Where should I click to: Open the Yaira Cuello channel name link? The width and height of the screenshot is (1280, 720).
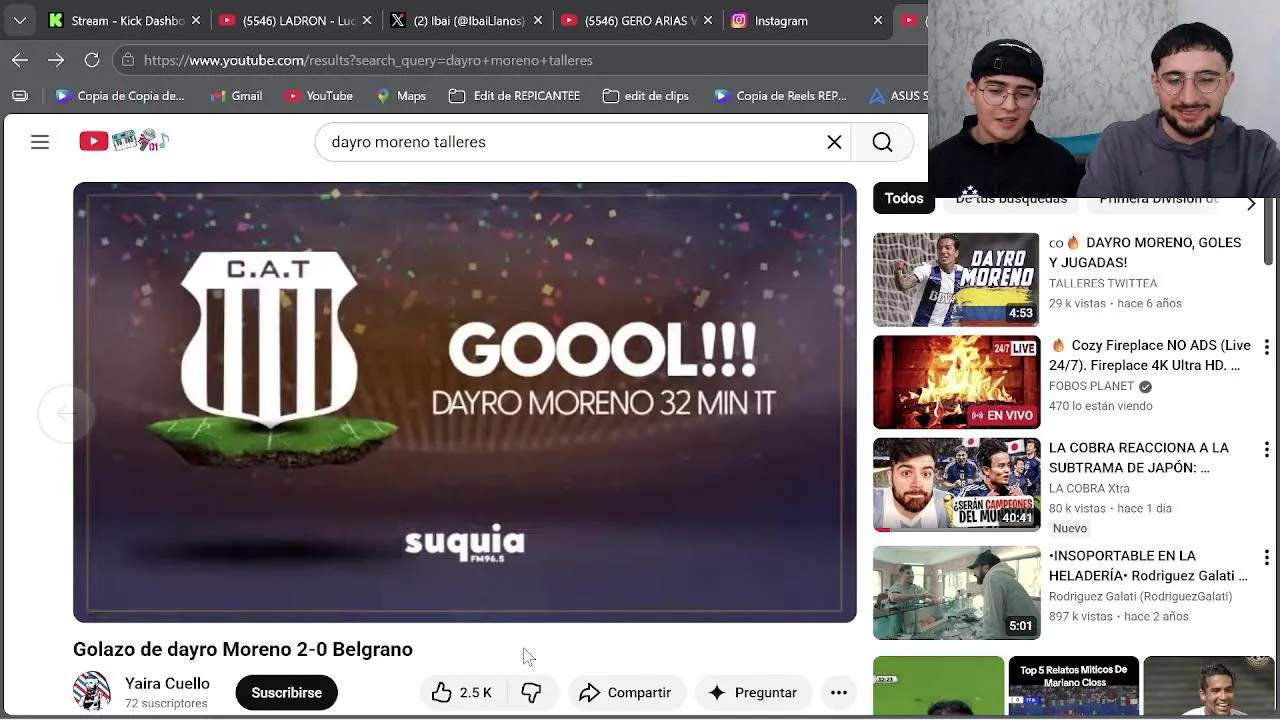pyautogui.click(x=167, y=684)
